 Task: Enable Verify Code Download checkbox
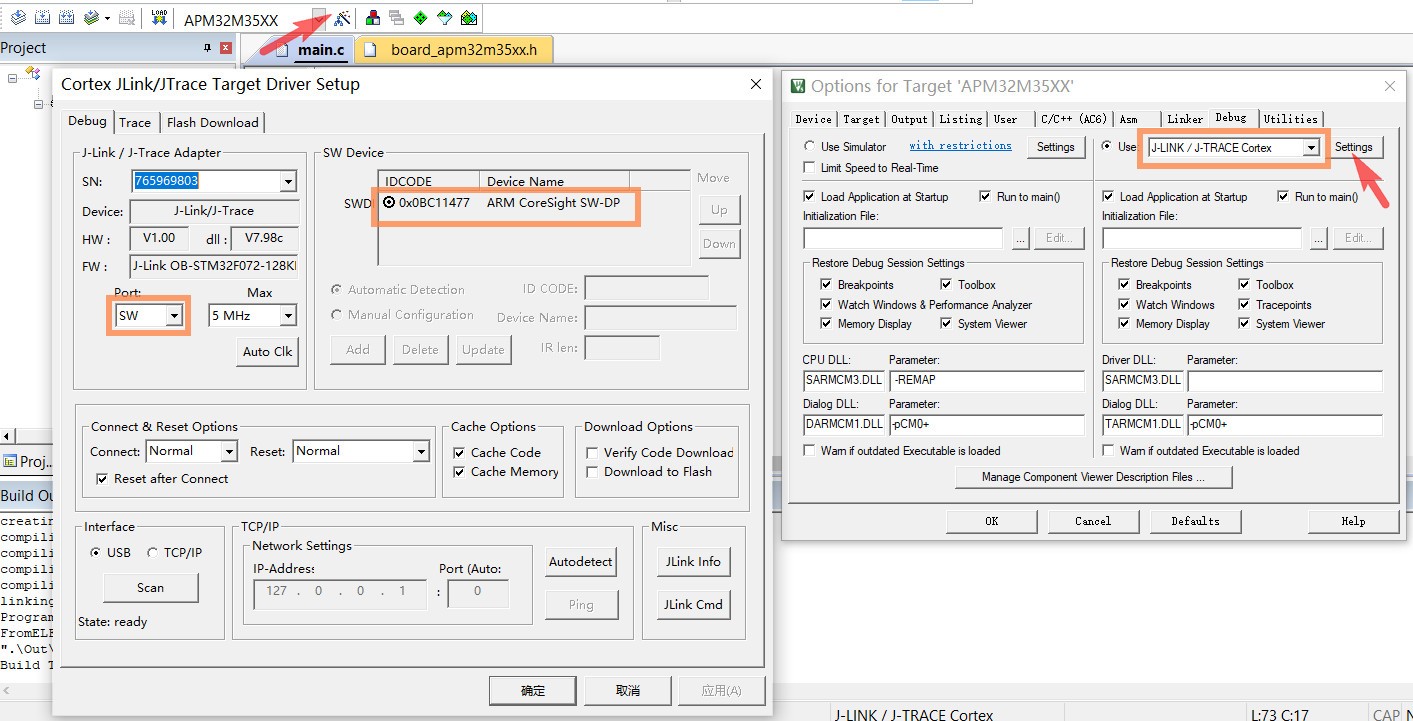(x=593, y=453)
